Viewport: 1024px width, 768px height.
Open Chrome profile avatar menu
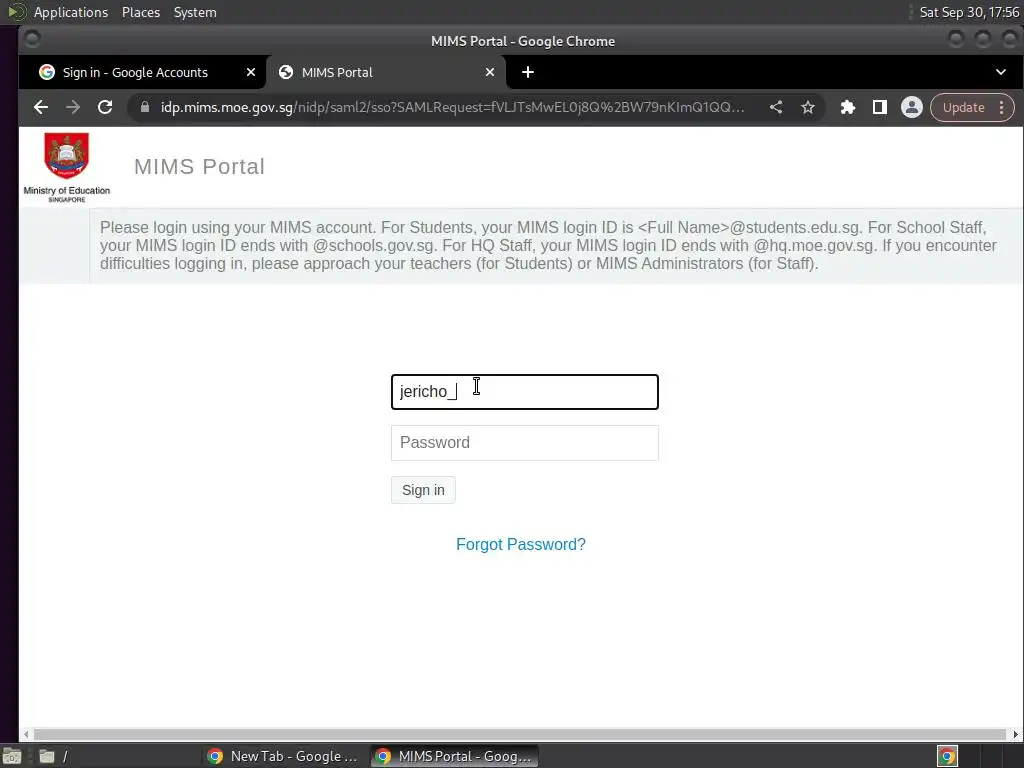point(912,107)
